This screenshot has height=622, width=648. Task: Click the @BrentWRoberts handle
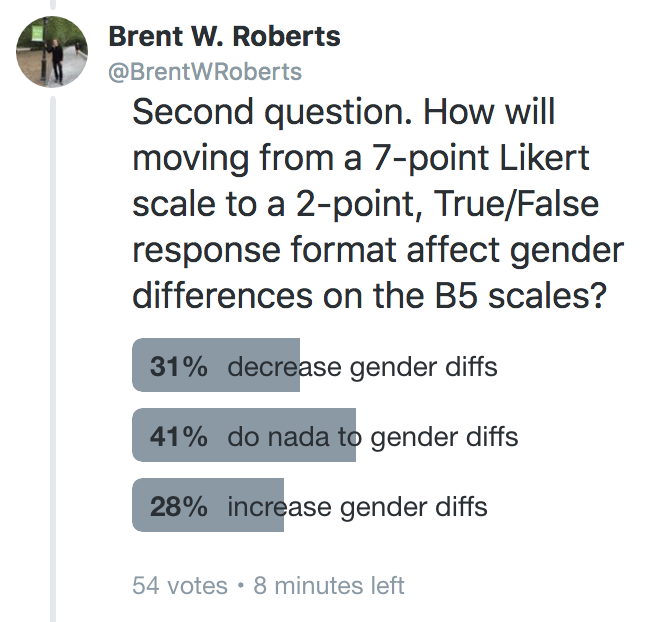204,72
